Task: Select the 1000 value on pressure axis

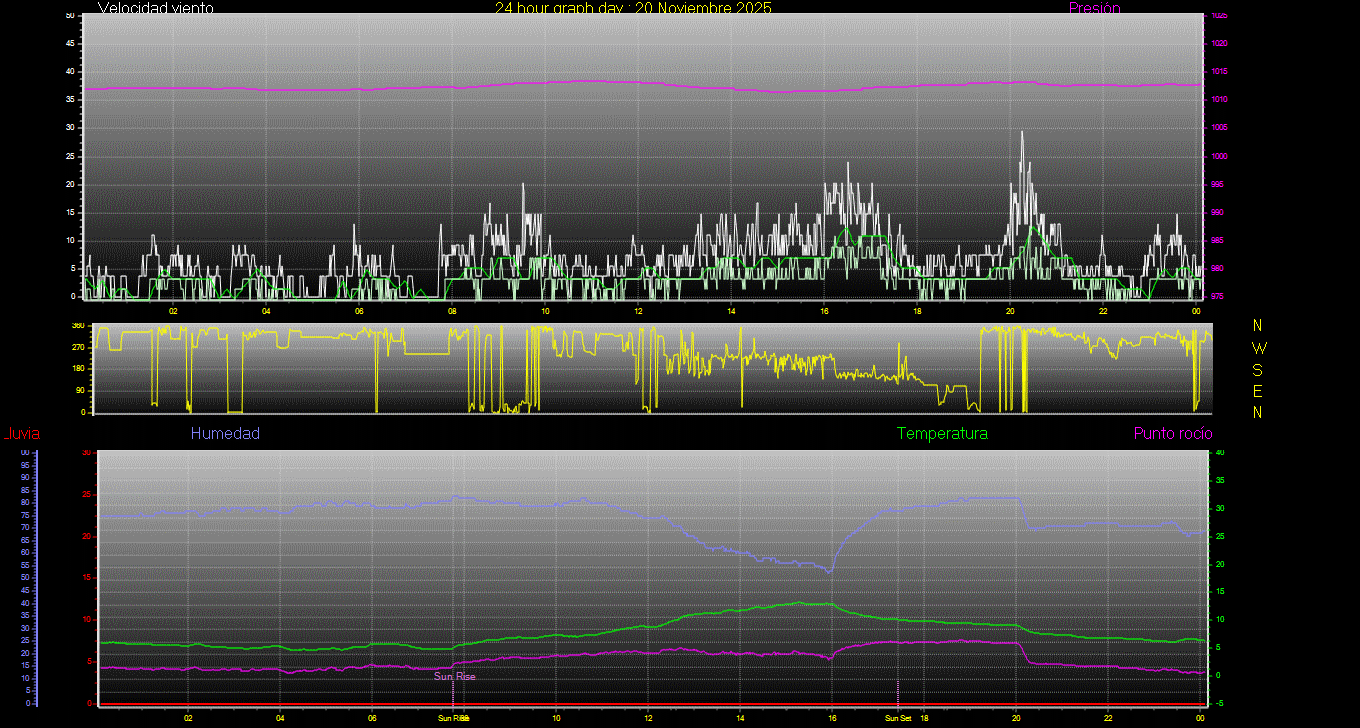Action: 1218,157
